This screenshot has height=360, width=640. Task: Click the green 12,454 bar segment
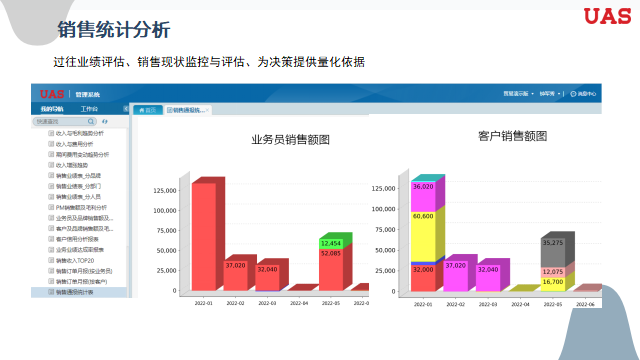pos(331,244)
